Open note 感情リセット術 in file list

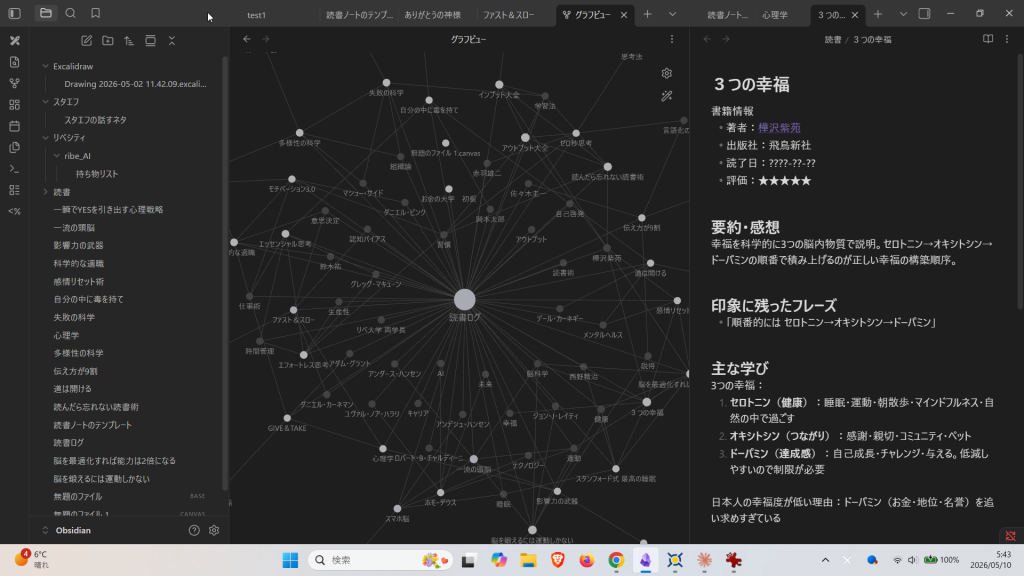tap(78, 281)
